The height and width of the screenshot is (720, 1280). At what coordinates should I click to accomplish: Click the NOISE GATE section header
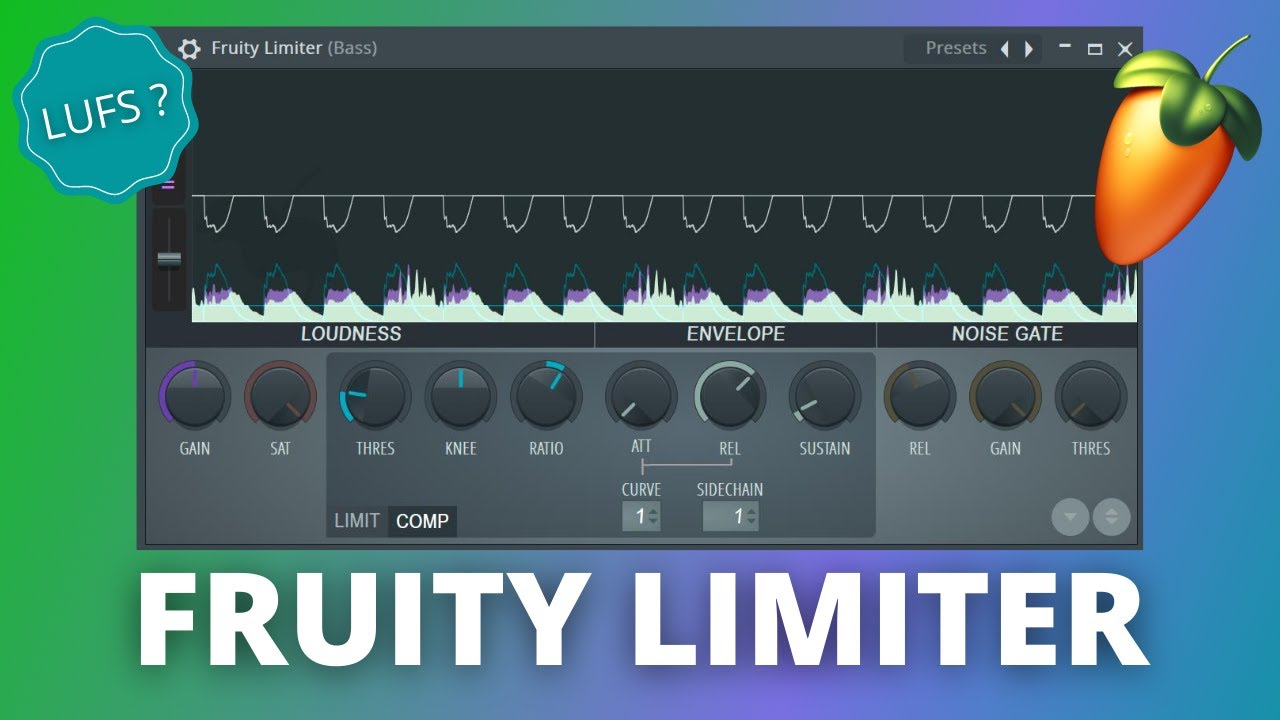(1007, 334)
